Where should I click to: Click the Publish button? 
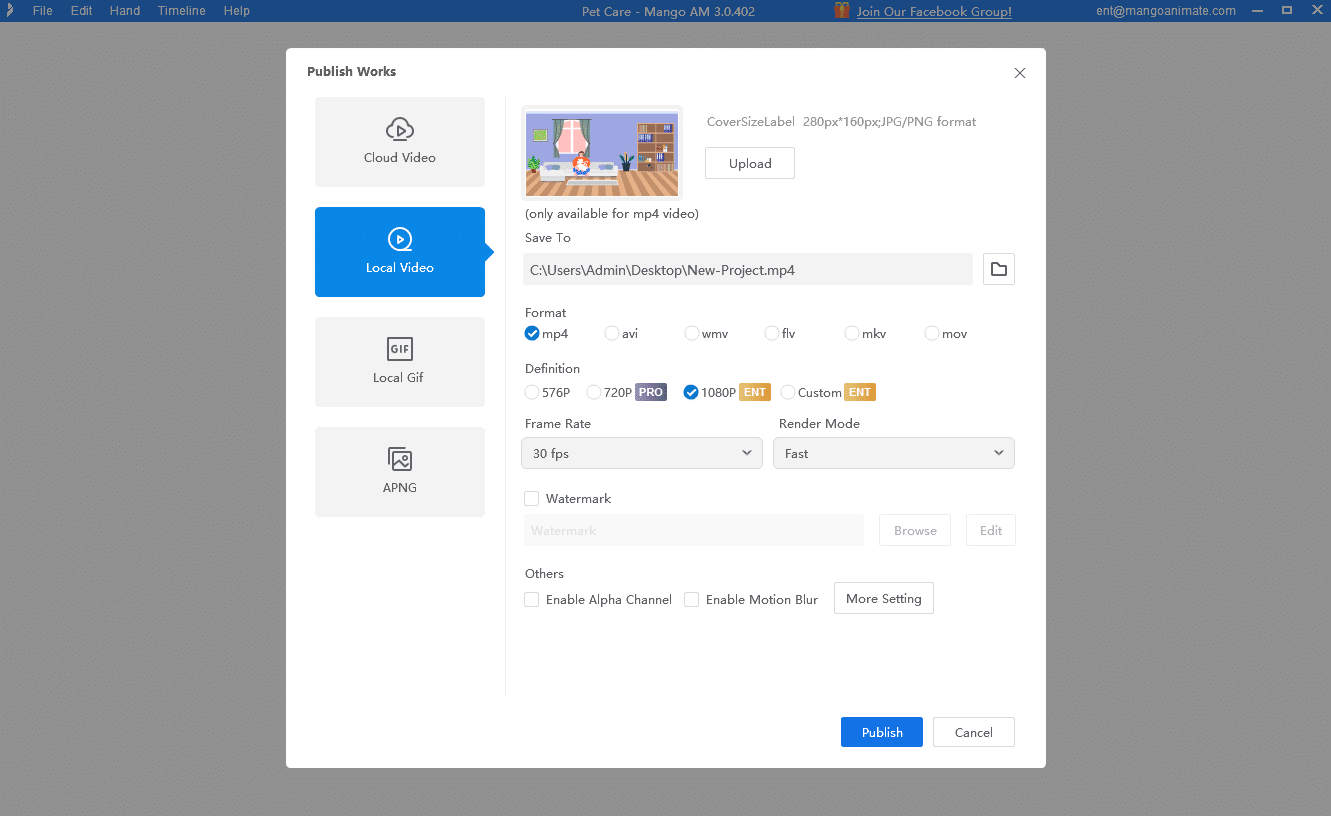881,733
